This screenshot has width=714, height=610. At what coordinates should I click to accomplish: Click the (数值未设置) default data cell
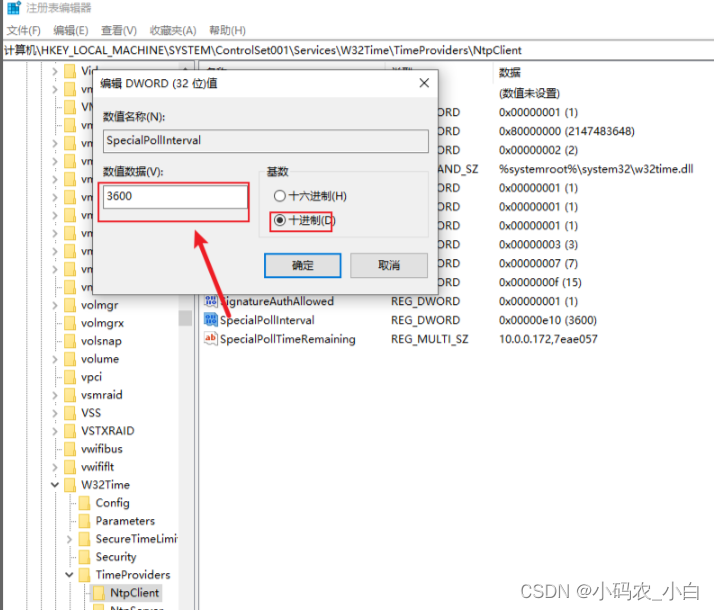529,93
